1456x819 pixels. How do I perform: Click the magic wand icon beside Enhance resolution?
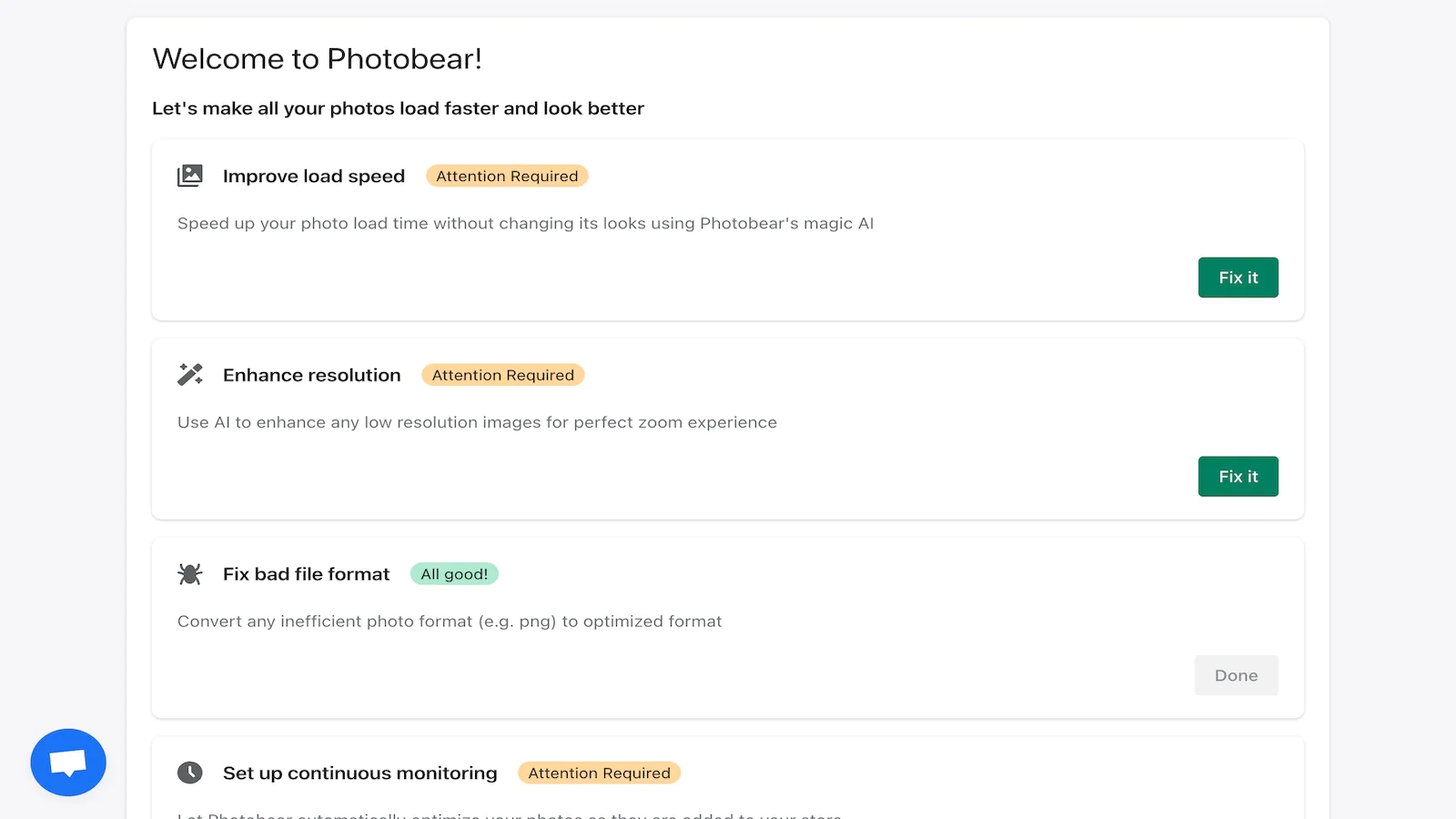click(x=190, y=375)
